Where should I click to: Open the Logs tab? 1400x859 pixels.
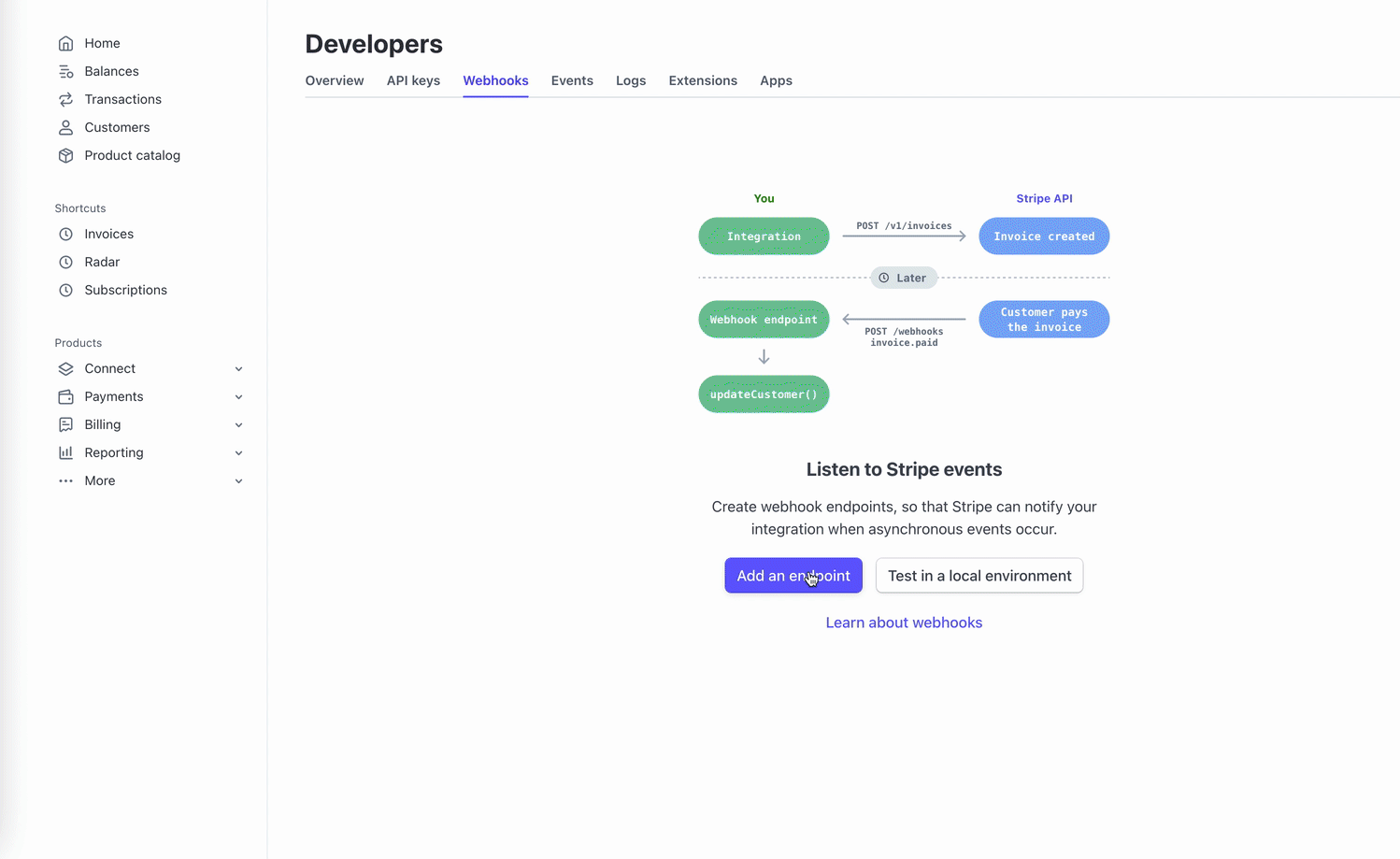[x=631, y=80]
